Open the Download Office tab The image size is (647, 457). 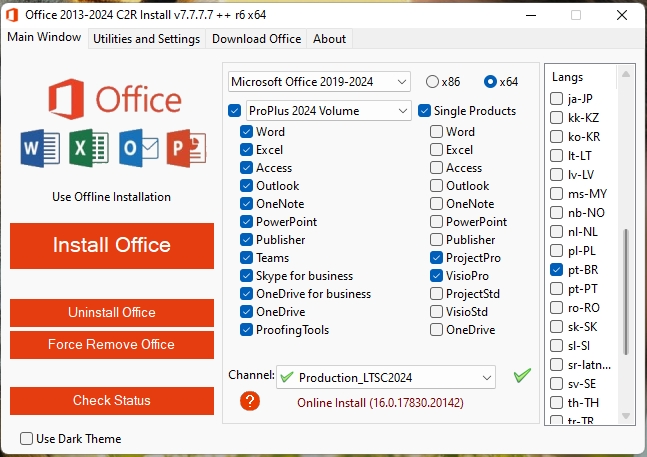coord(256,39)
